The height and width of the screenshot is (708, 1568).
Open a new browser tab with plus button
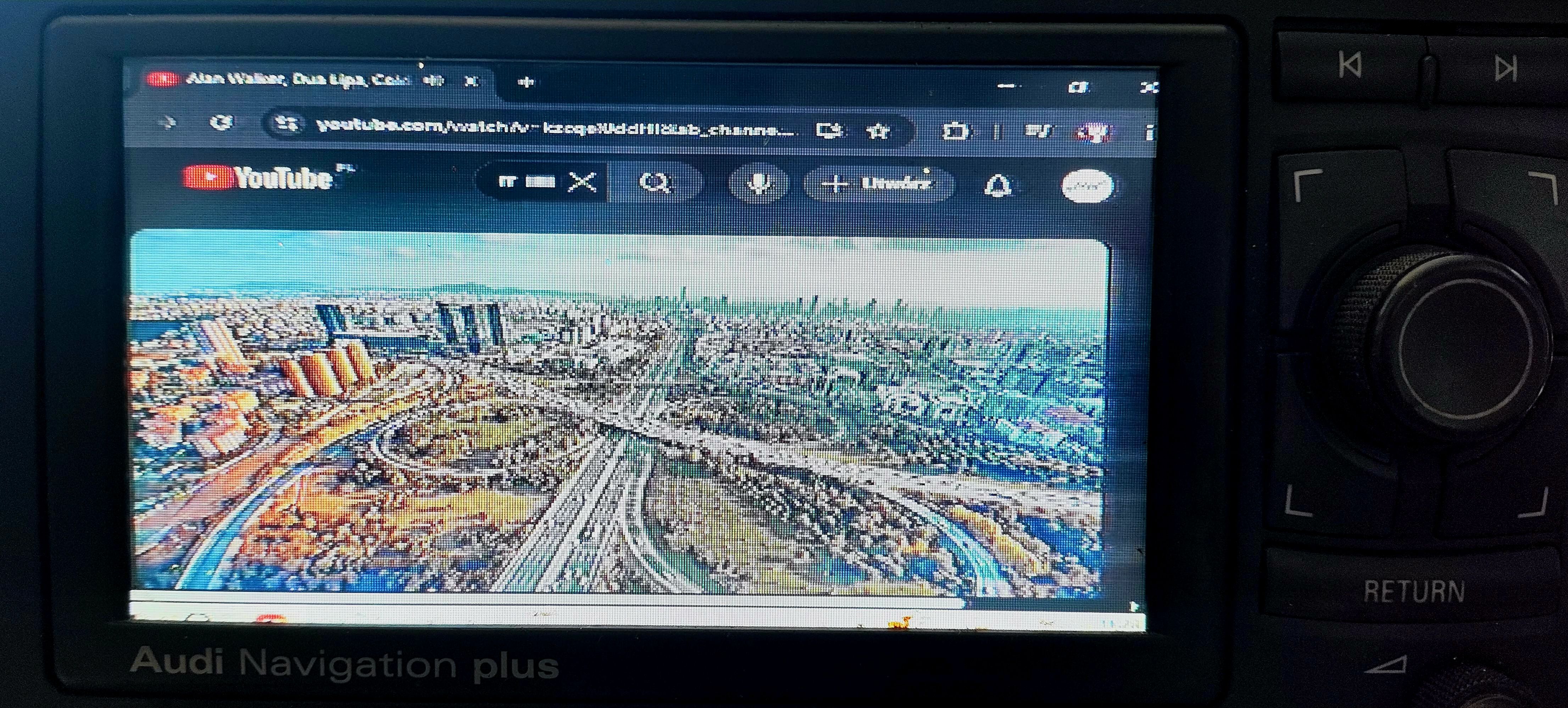point(527,82)
